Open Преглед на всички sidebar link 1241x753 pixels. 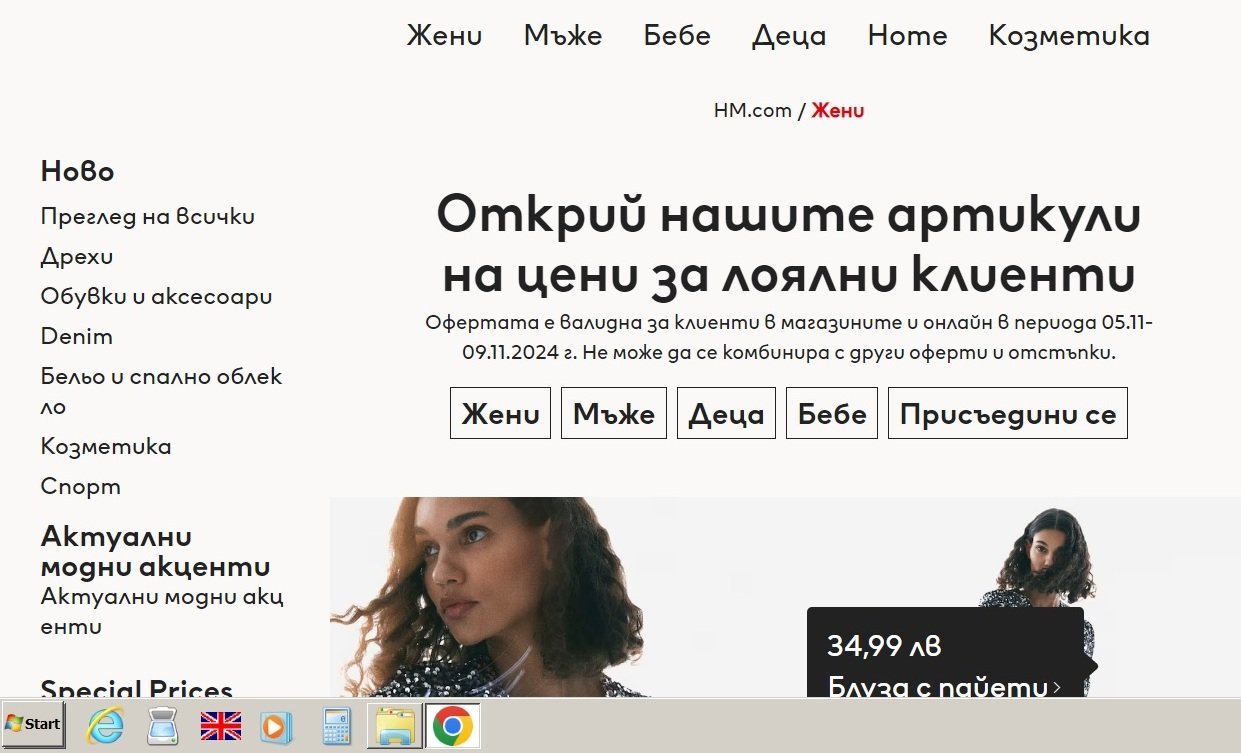[x=148, y=216]
